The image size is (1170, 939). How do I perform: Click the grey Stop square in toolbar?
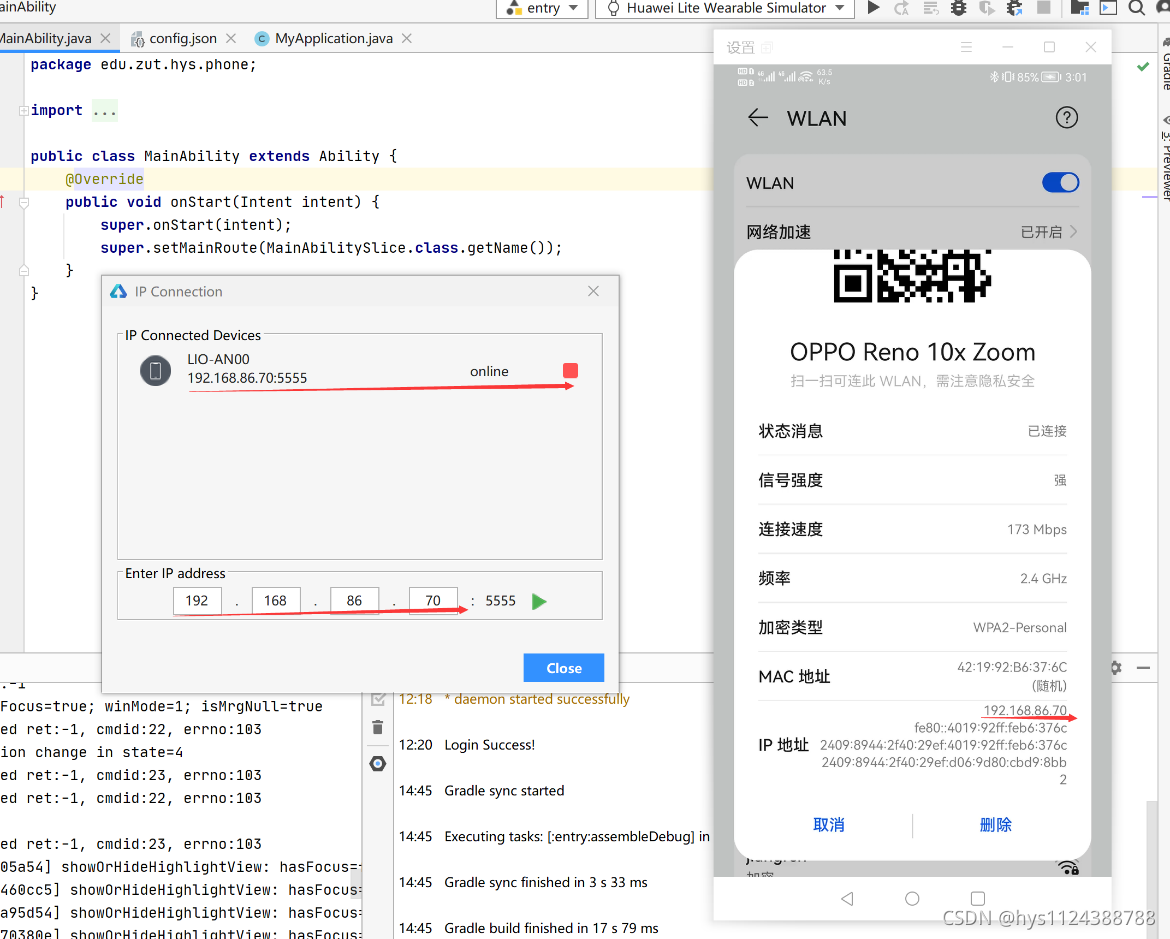coord(1044,7)
